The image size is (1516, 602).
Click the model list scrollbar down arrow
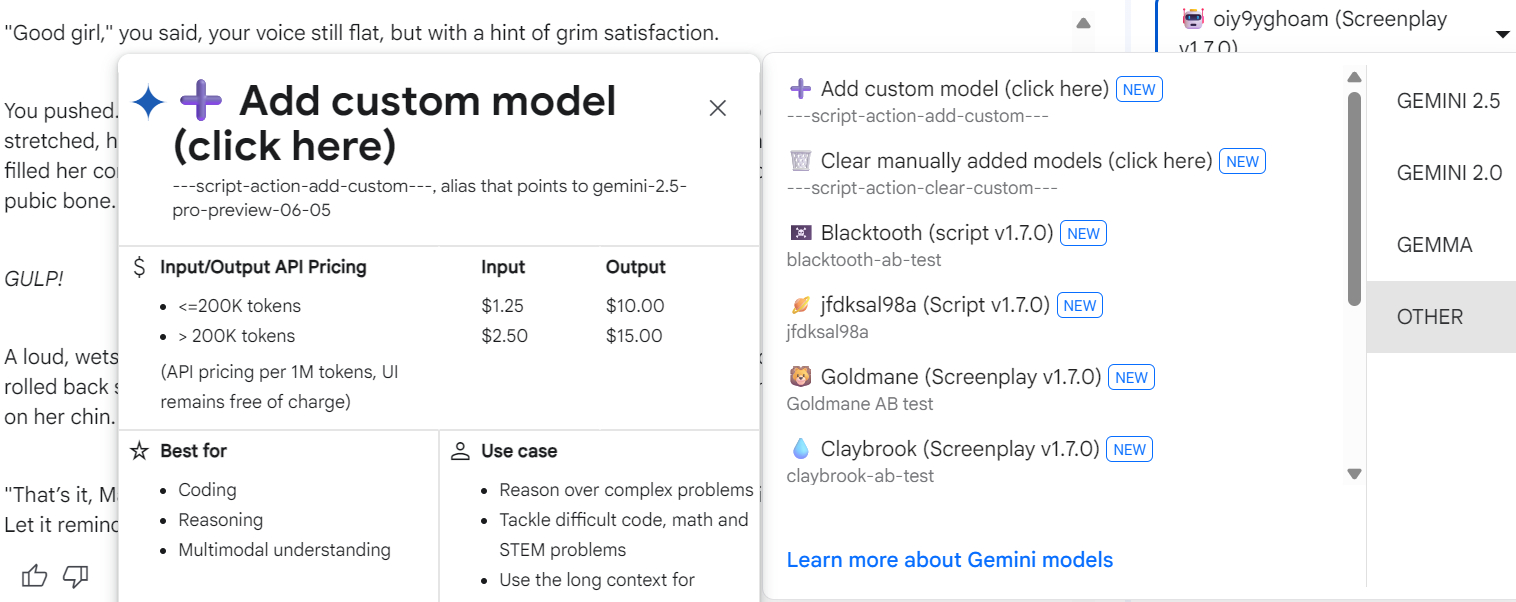[x=1354, y=473]
